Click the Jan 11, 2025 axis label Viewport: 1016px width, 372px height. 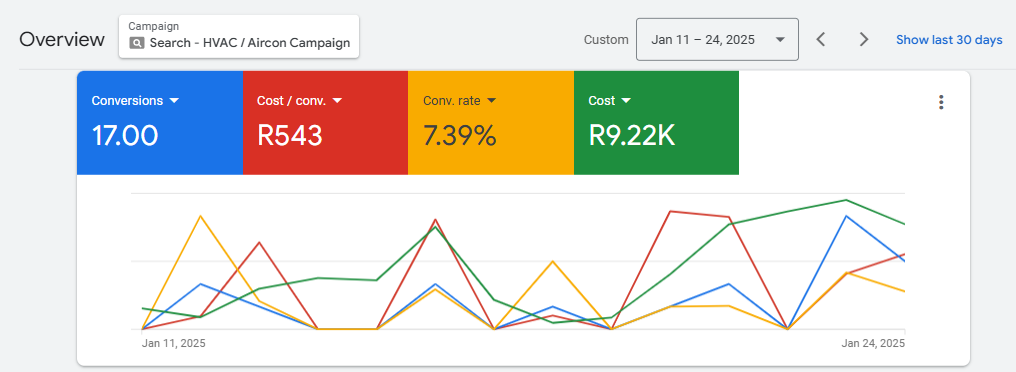pyautogui.click(x=174, y=343)
